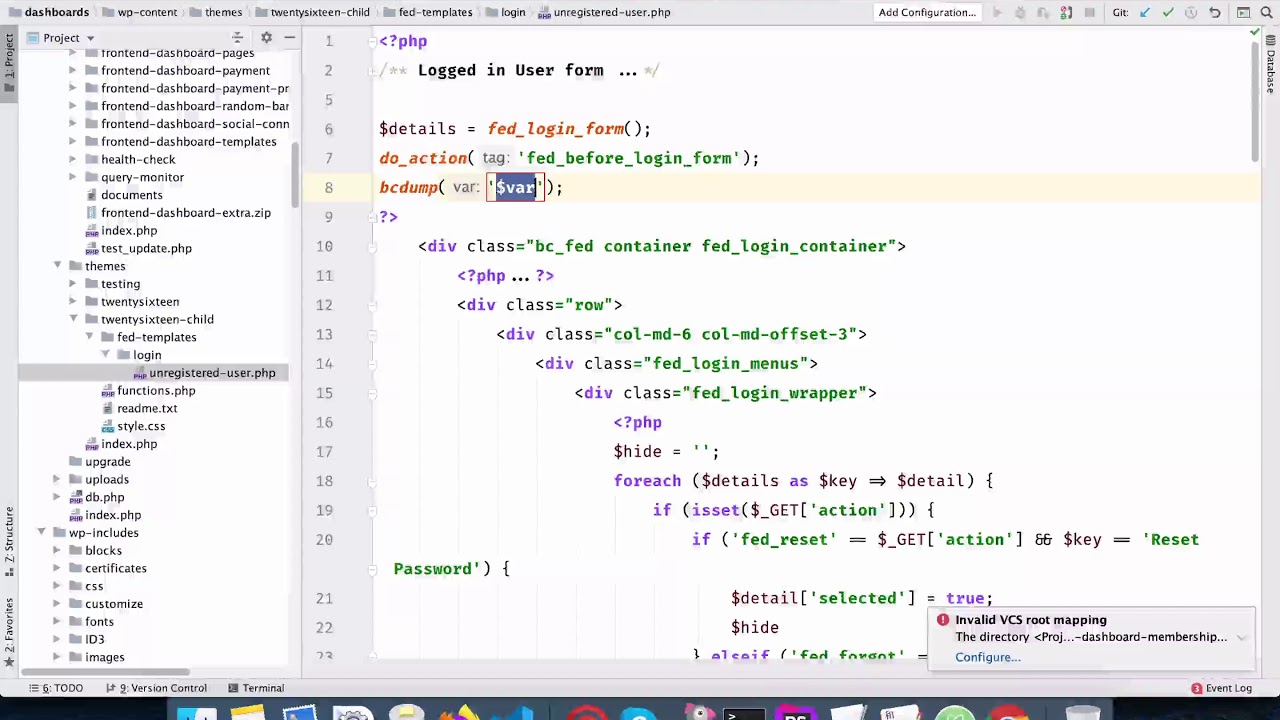Click Collapse All icon in Project panel
The height and width of the screenshot is (720, 1280).
pyautogui.click(x=238, y=38)
